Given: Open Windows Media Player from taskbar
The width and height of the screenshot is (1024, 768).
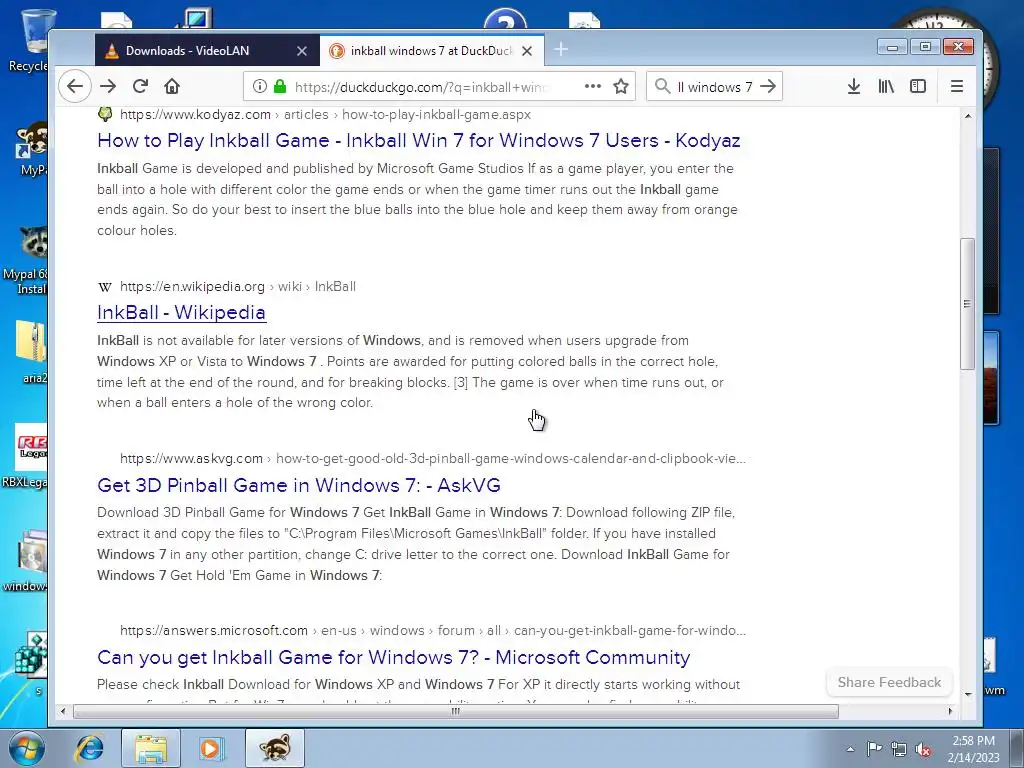Looking at the screenshot, I should click(212, 749).
